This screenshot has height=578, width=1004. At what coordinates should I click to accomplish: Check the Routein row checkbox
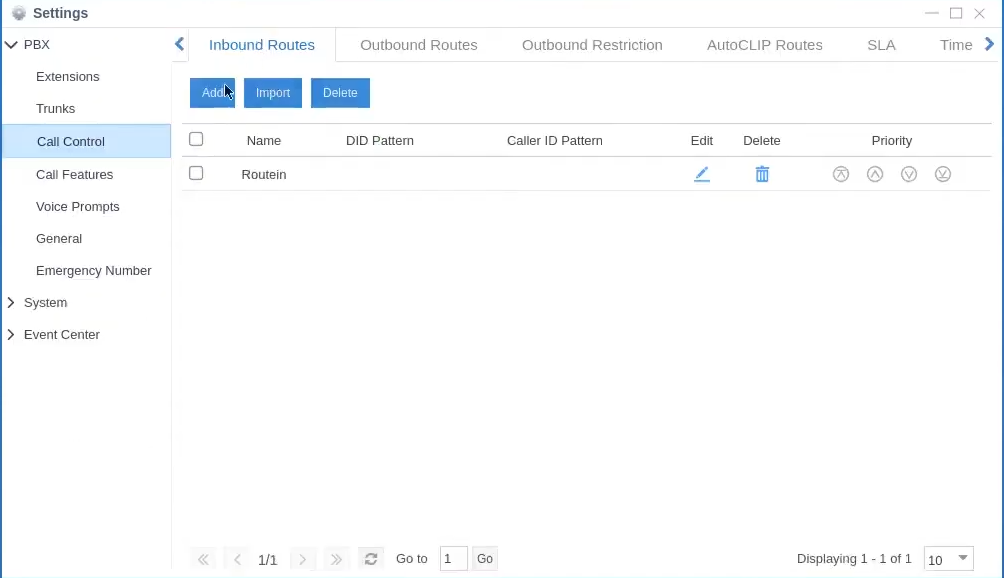click(196, 173)
